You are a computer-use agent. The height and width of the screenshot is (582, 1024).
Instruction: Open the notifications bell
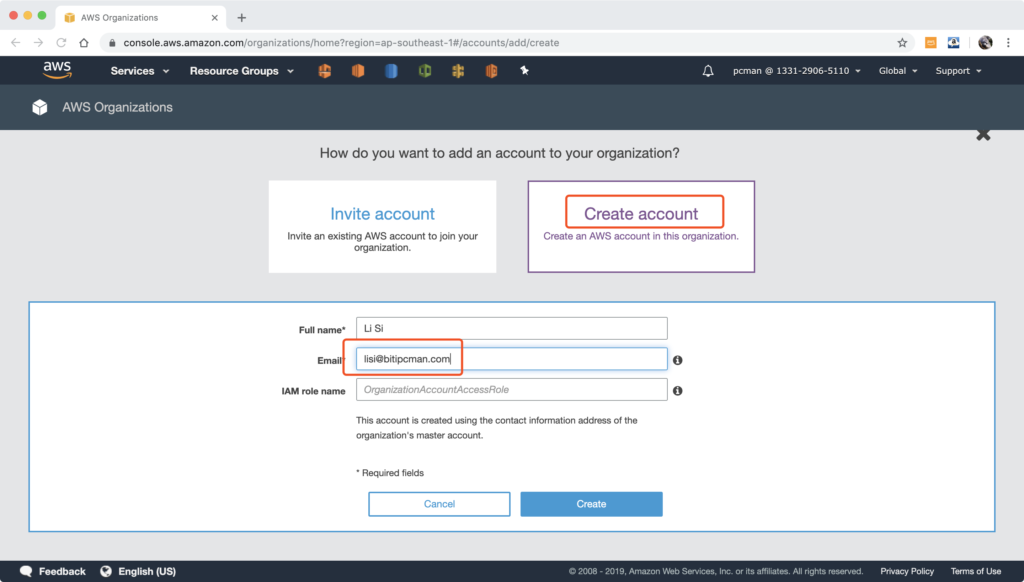(708, 71)
